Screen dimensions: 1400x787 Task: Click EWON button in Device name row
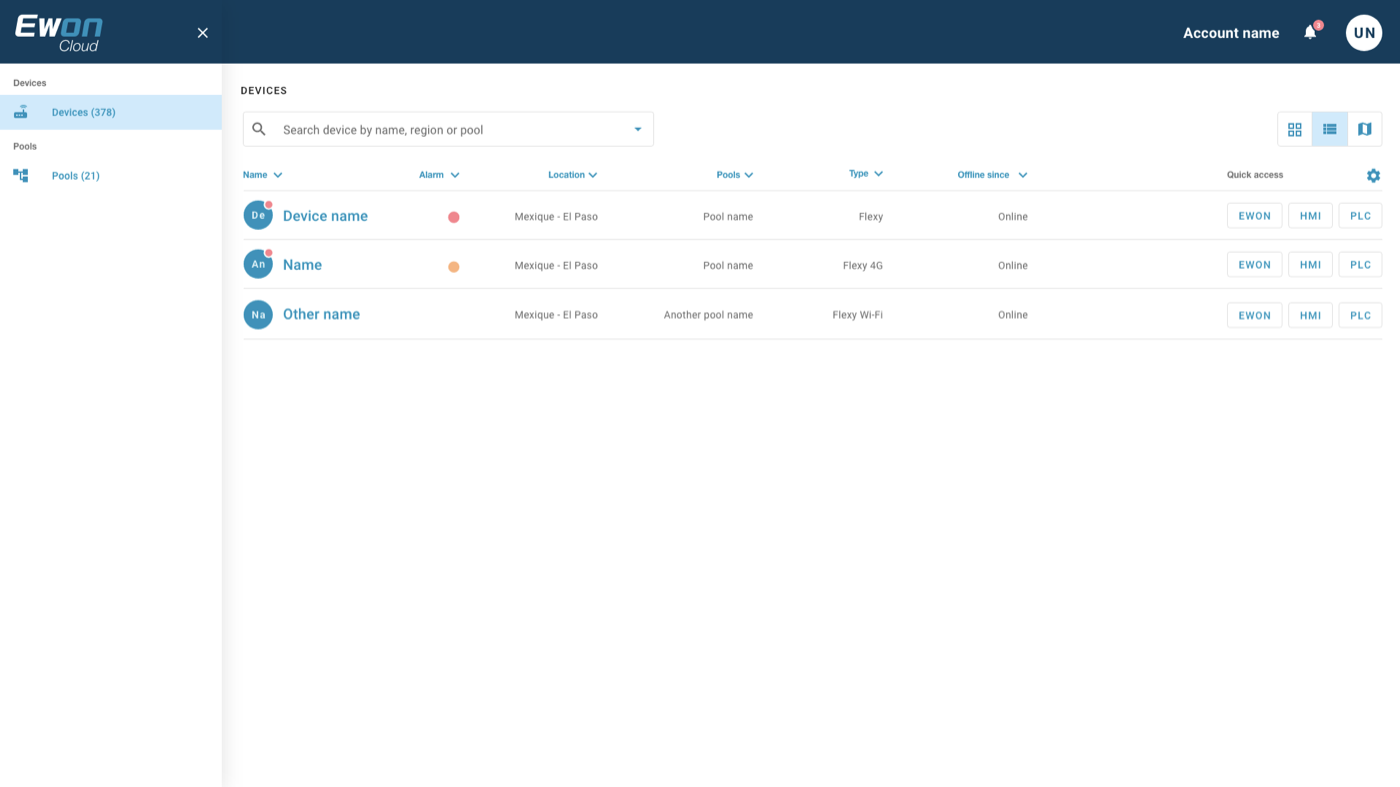(x=1254, y=216)
